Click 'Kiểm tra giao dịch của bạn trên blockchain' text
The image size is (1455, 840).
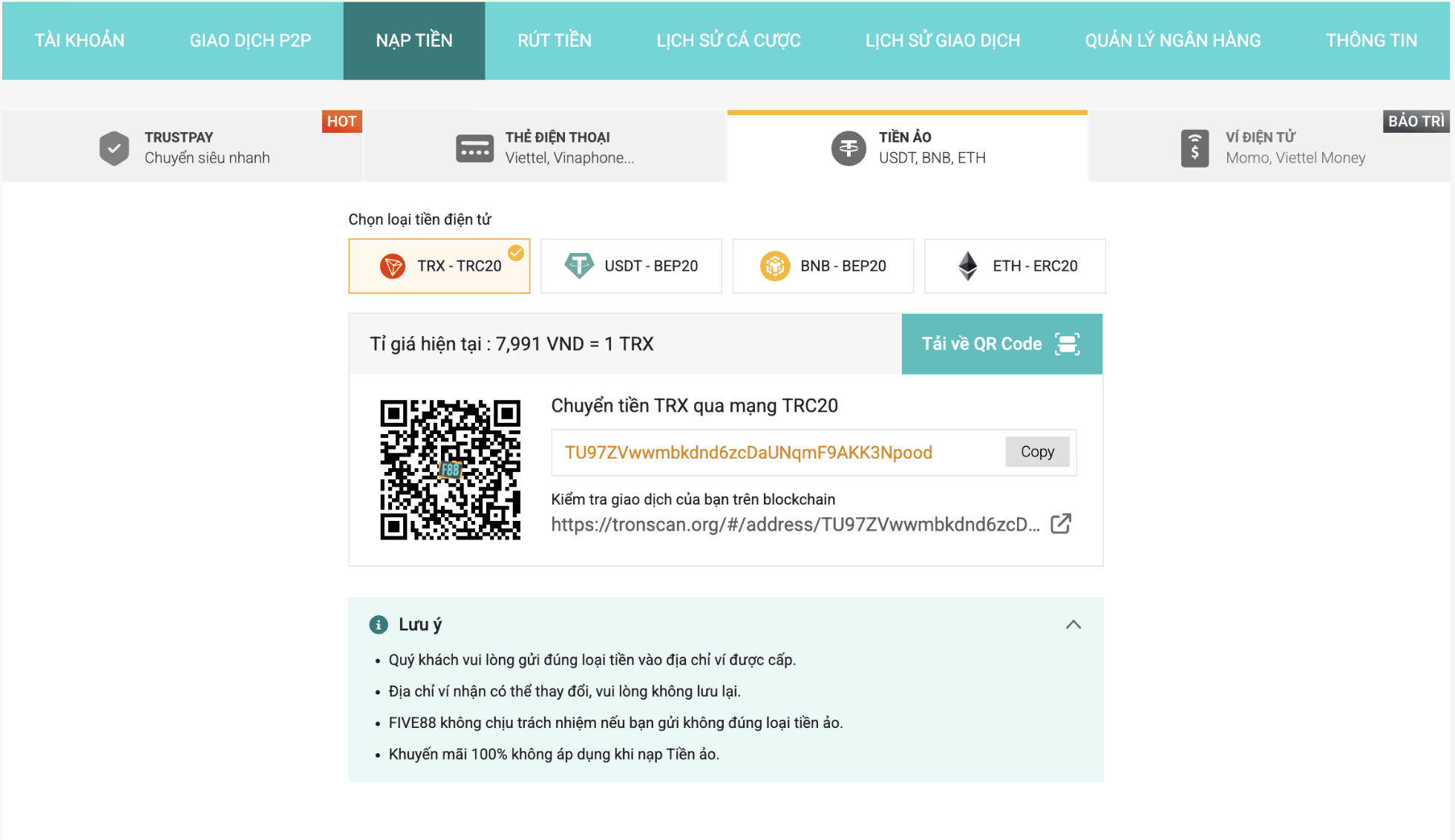693,499
